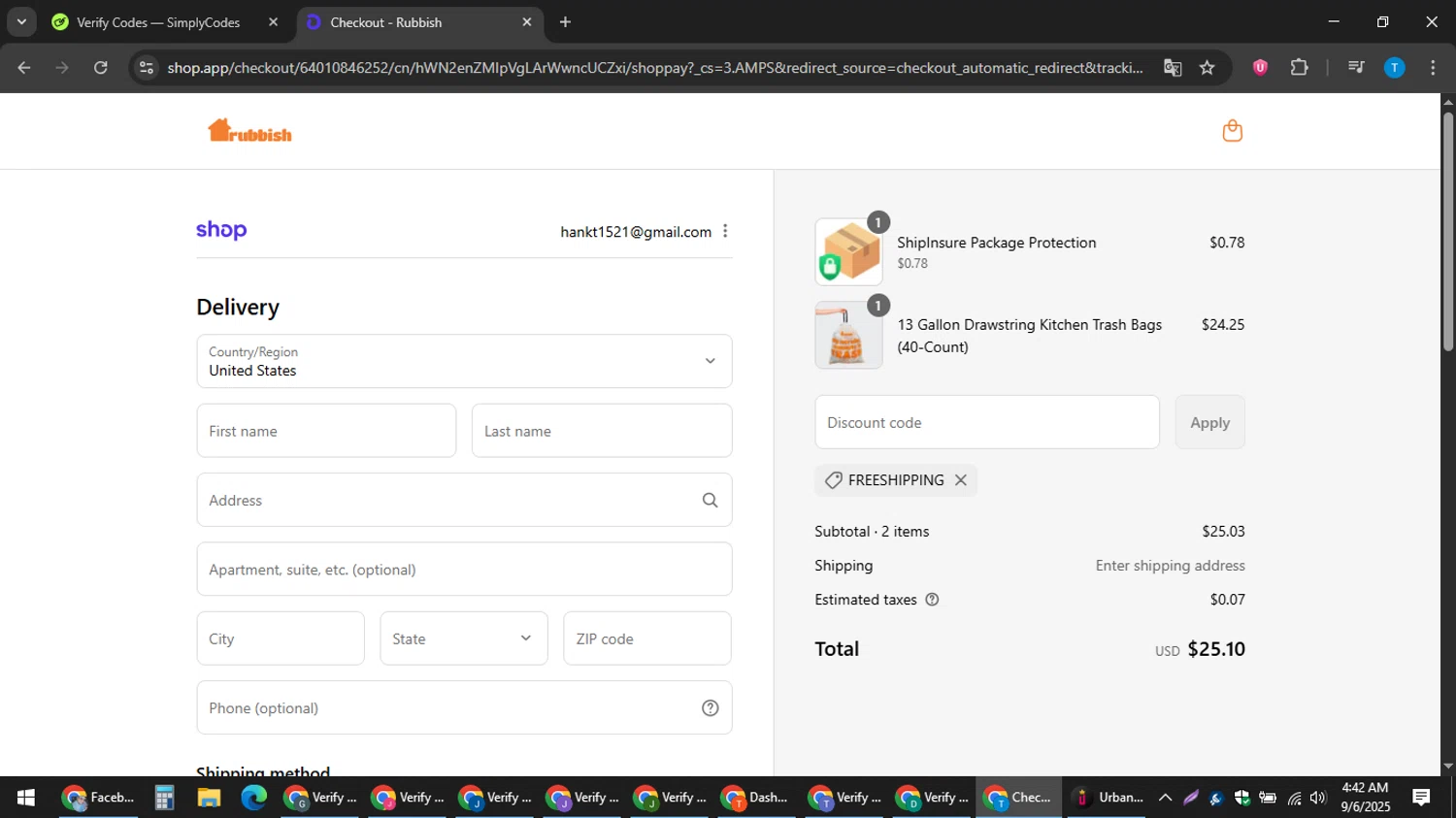1456x818 pixels.
Task: Open Facebook Chrome window in taskbar
Action: [98, 798]
